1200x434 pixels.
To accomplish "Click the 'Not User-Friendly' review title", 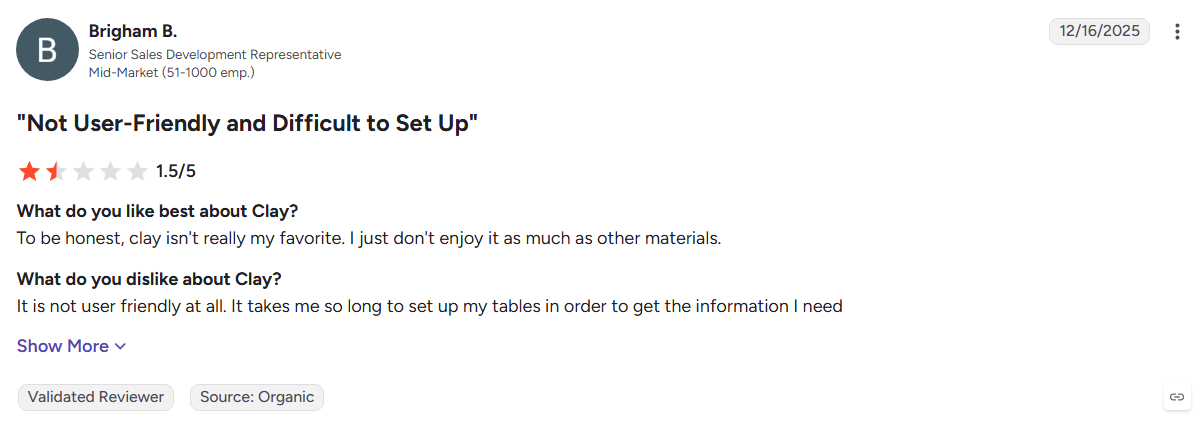I will click(x=248, y=124).
